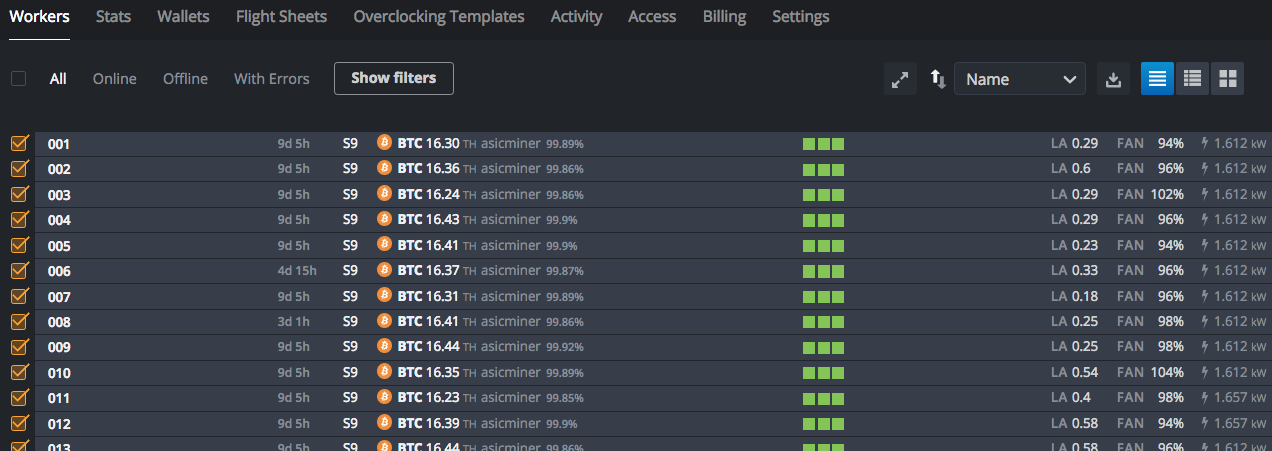Click the Bitcoin coin icon on worker 006

(384, 270)
